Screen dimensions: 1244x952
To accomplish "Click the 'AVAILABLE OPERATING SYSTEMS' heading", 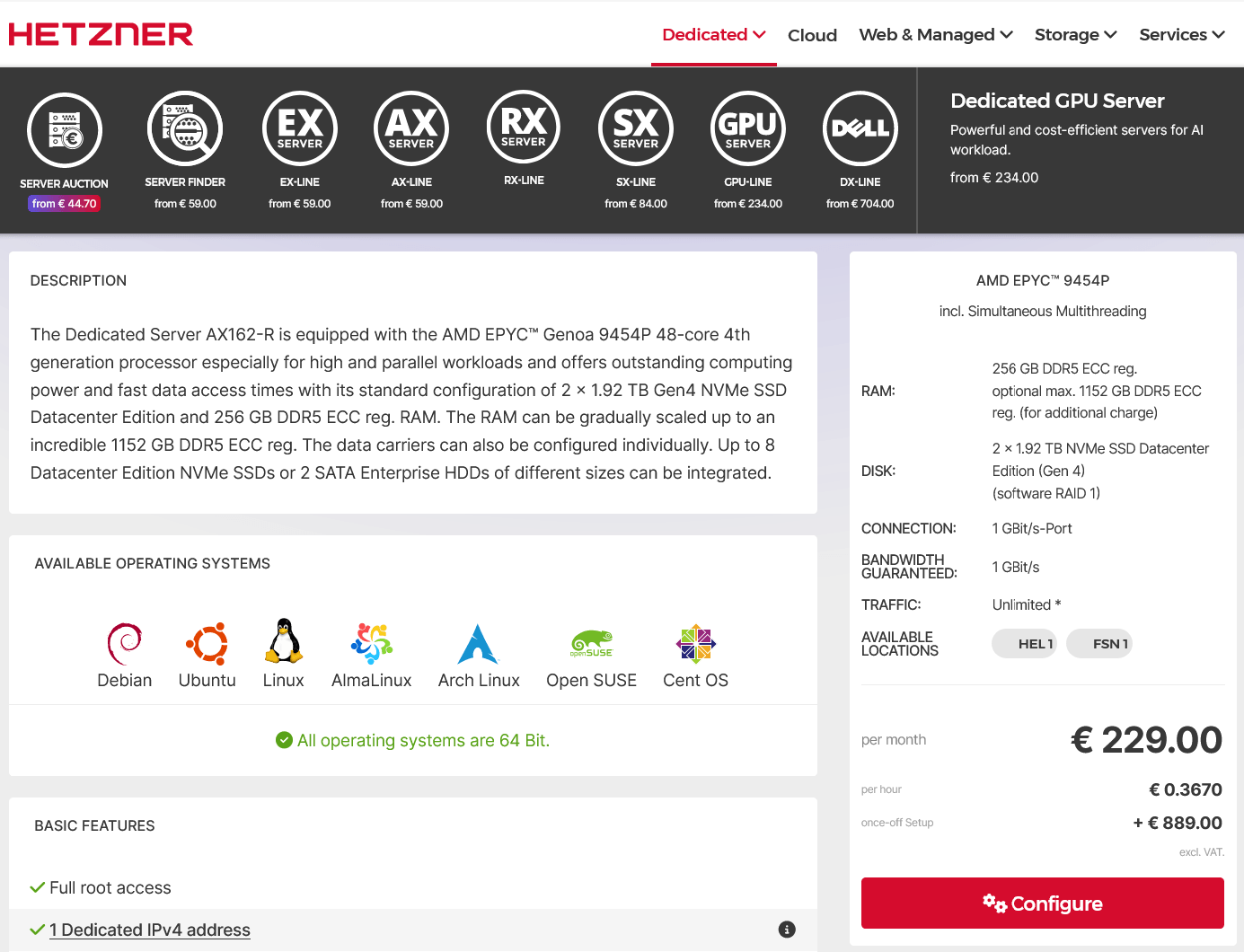I will [x=153, y=564].
